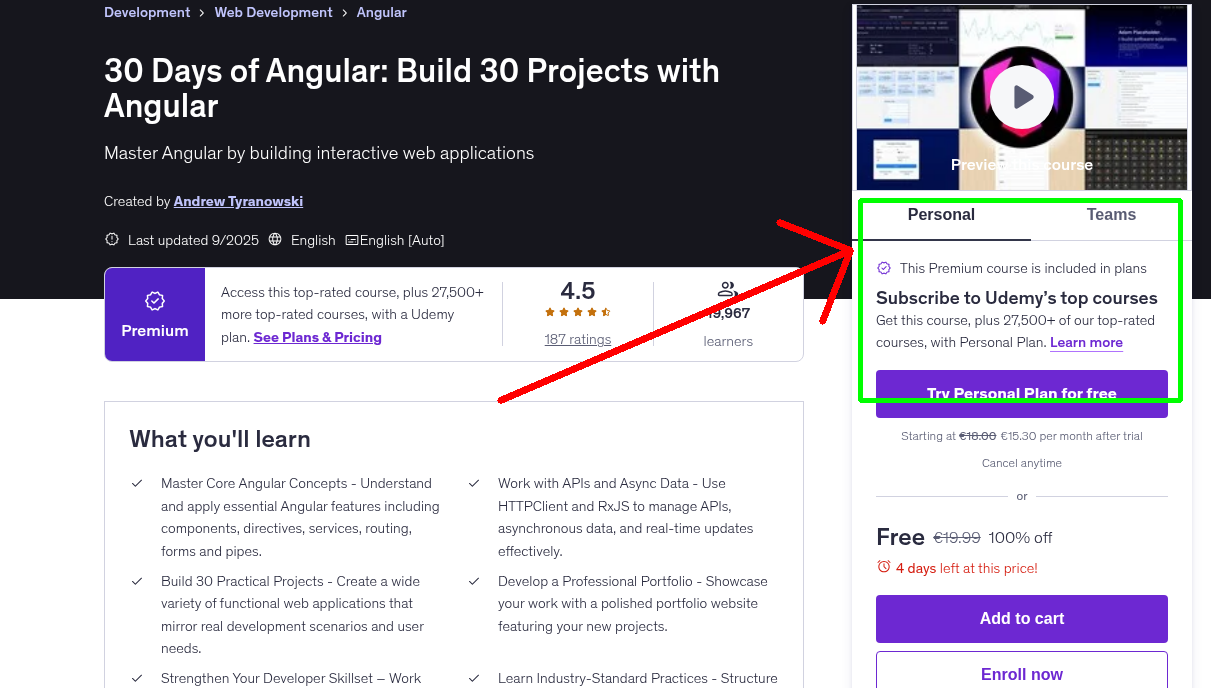Click the 'Last updated 9/2025' text
The width and height of the screenshot is (1211, 688).
pyautogui.click(x=193, y=240)
